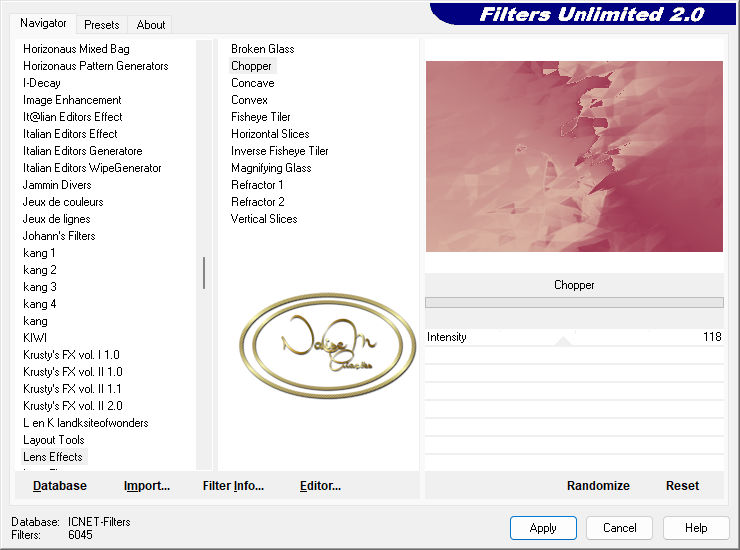The height and width of the screenshot is (550, 740).
Task: Click the category list scrollbar thumb
Action: click(204, 272)
